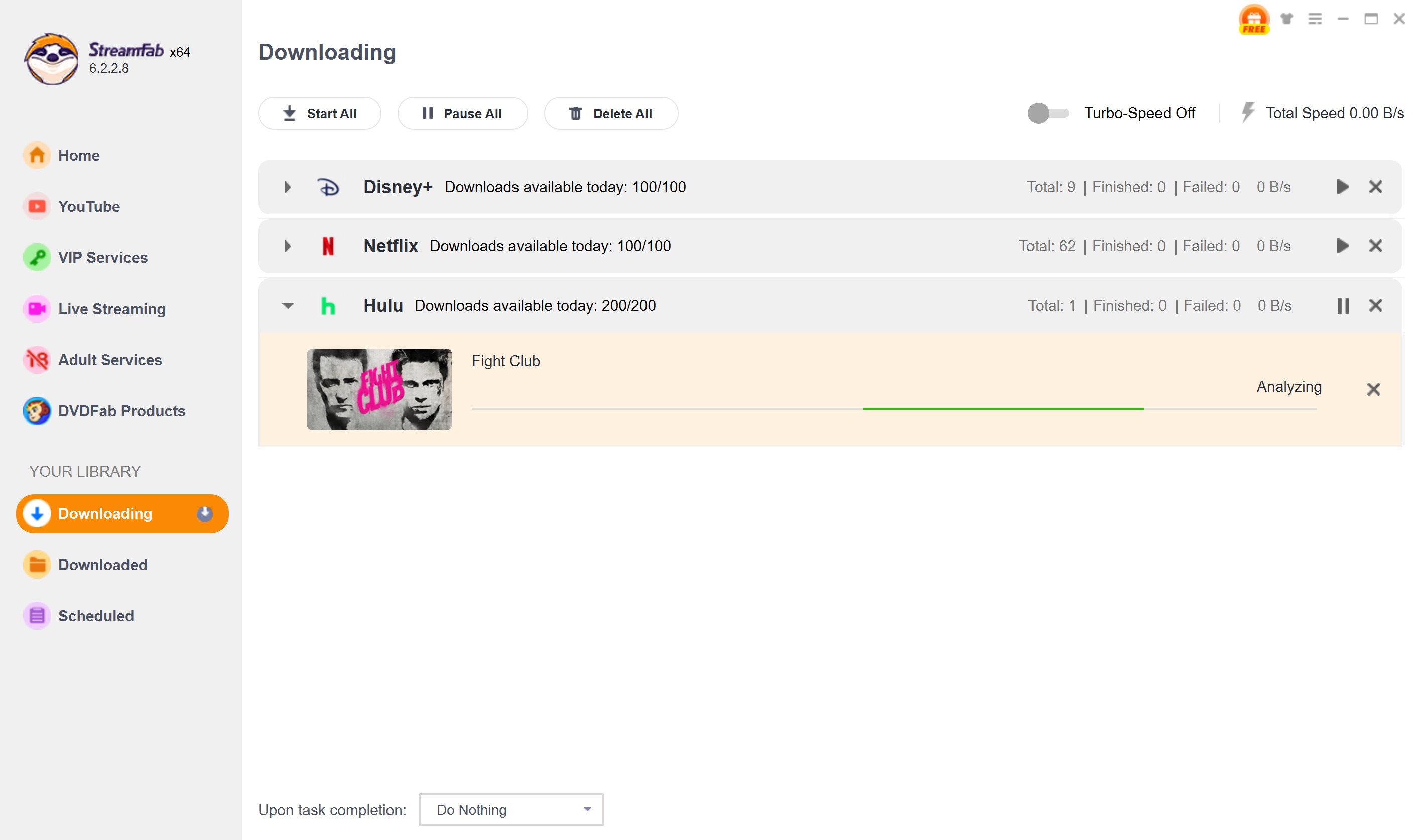Pause the Hulu downloads
This screenshot has height=840, width=1421.
point(1343,306)
